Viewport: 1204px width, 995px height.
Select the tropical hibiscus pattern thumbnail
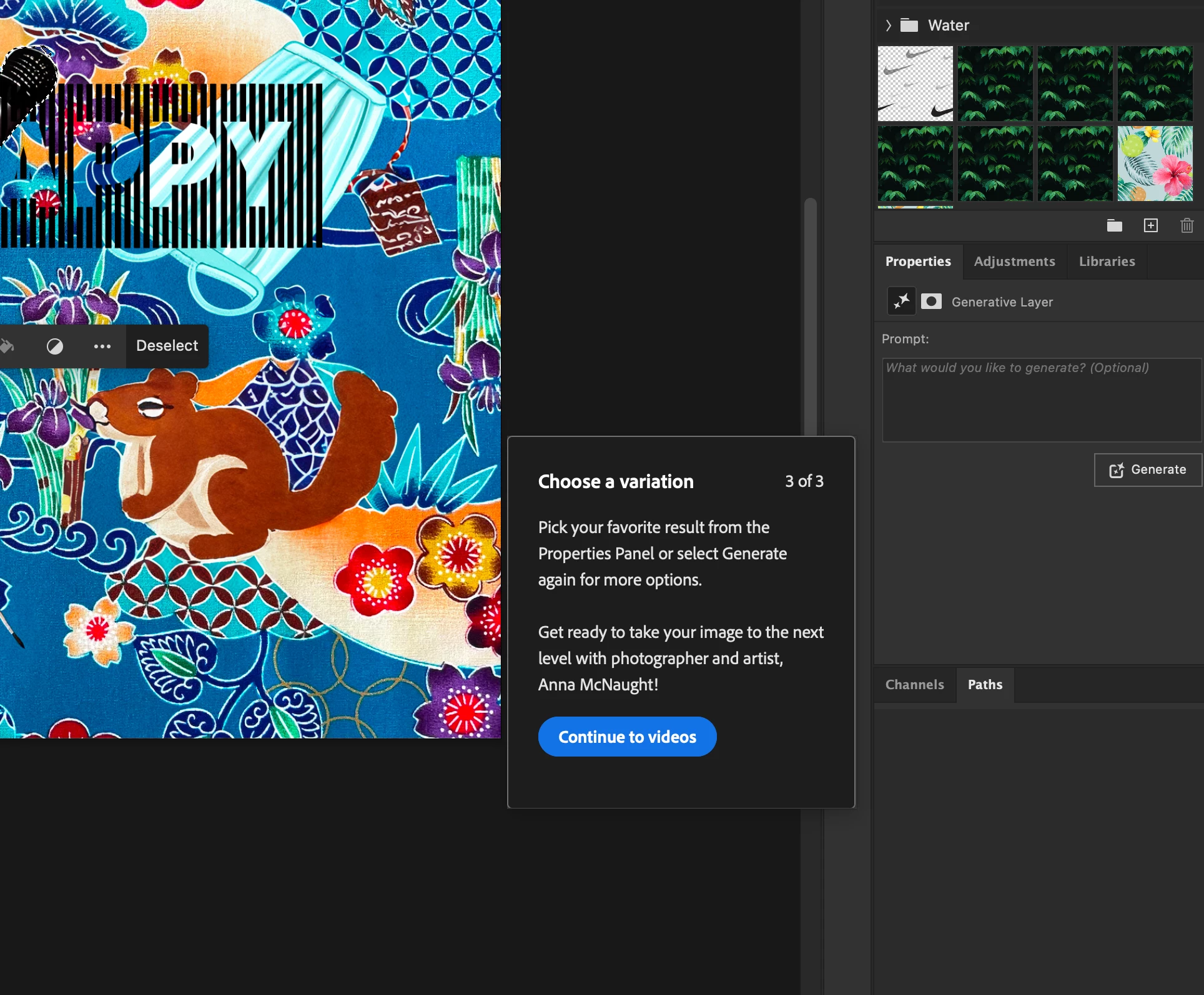point(1155,164)
